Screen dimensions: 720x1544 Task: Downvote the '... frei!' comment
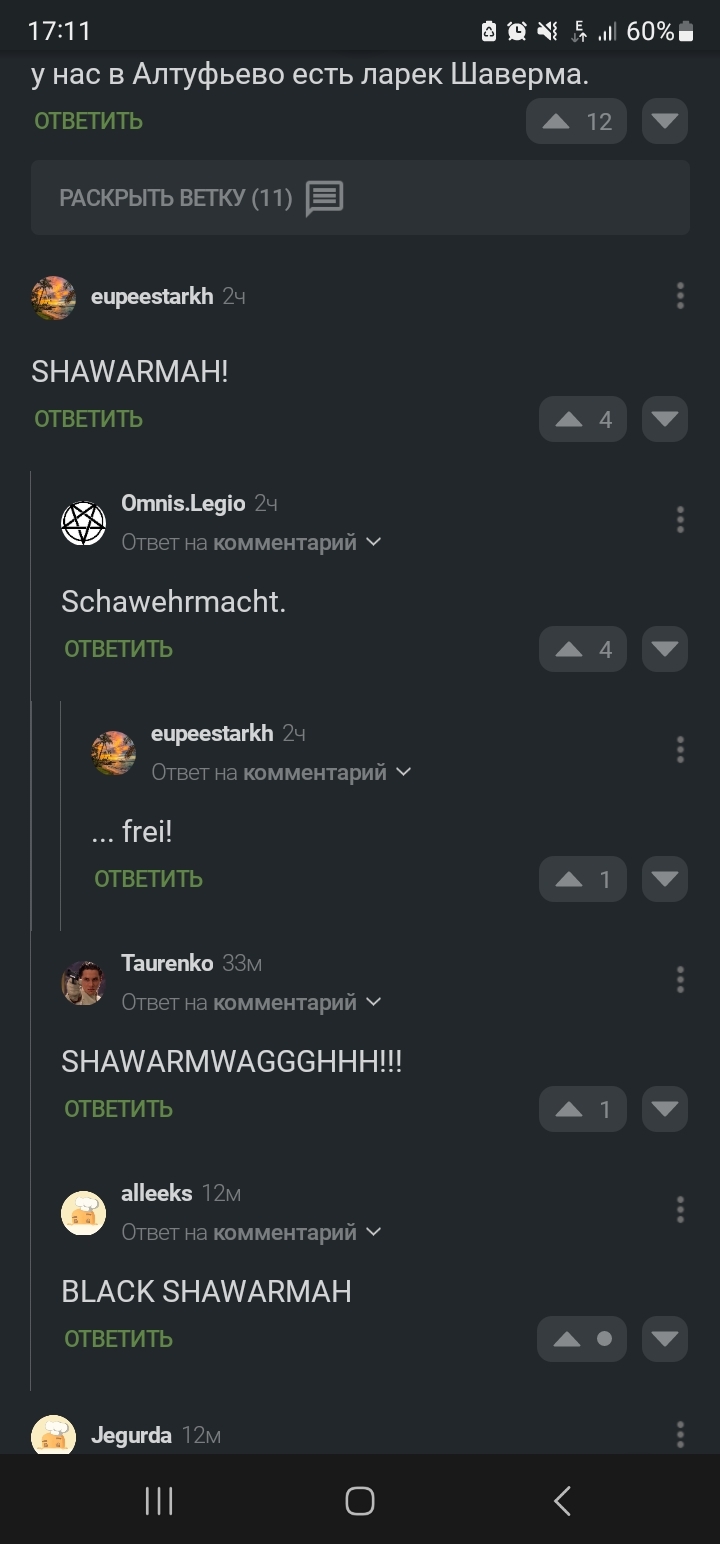(665, 879)
